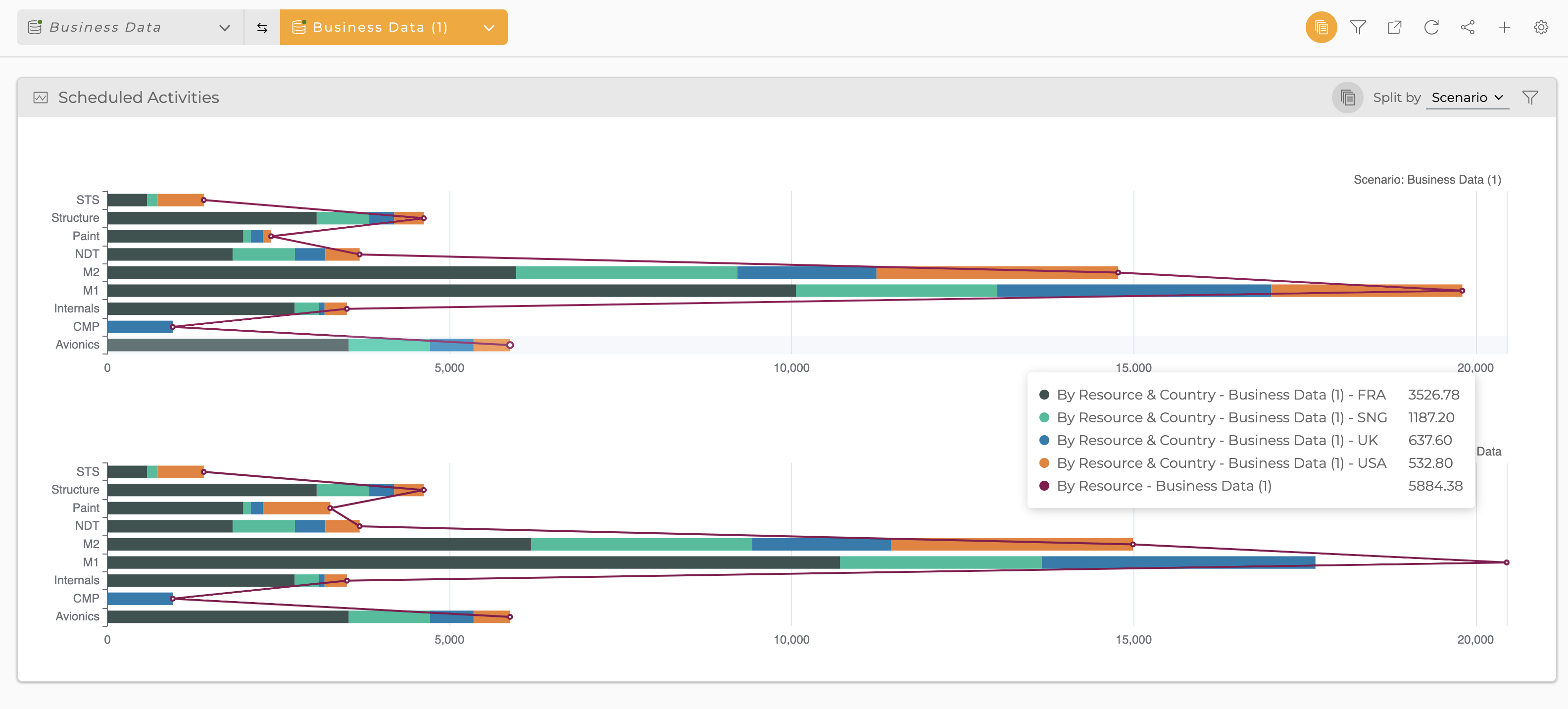Click the share icon in top toolbar
Screen dimensions: 1568x709
[1468, 27]
